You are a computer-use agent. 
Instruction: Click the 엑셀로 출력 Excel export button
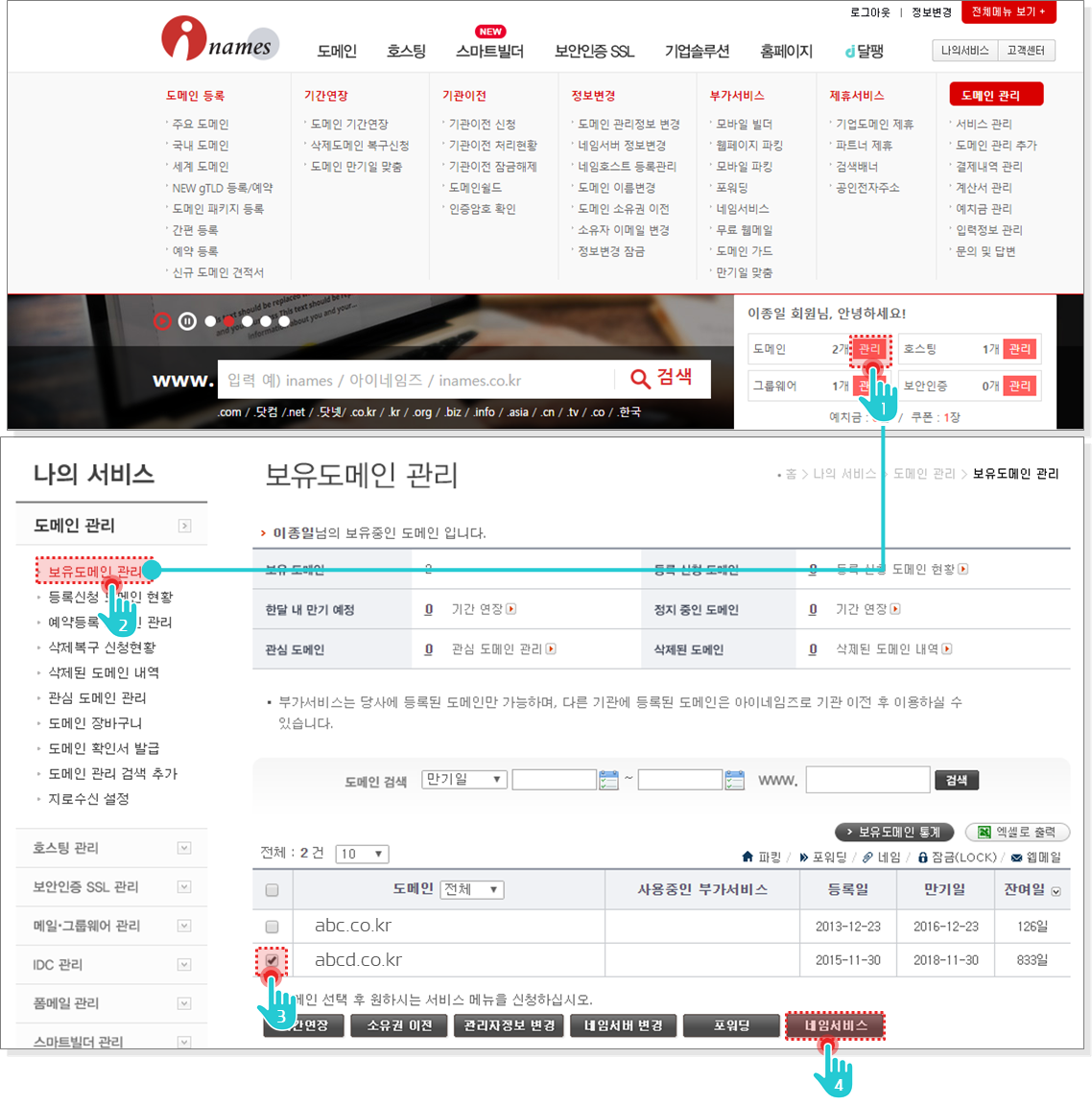click(1016, 832)
